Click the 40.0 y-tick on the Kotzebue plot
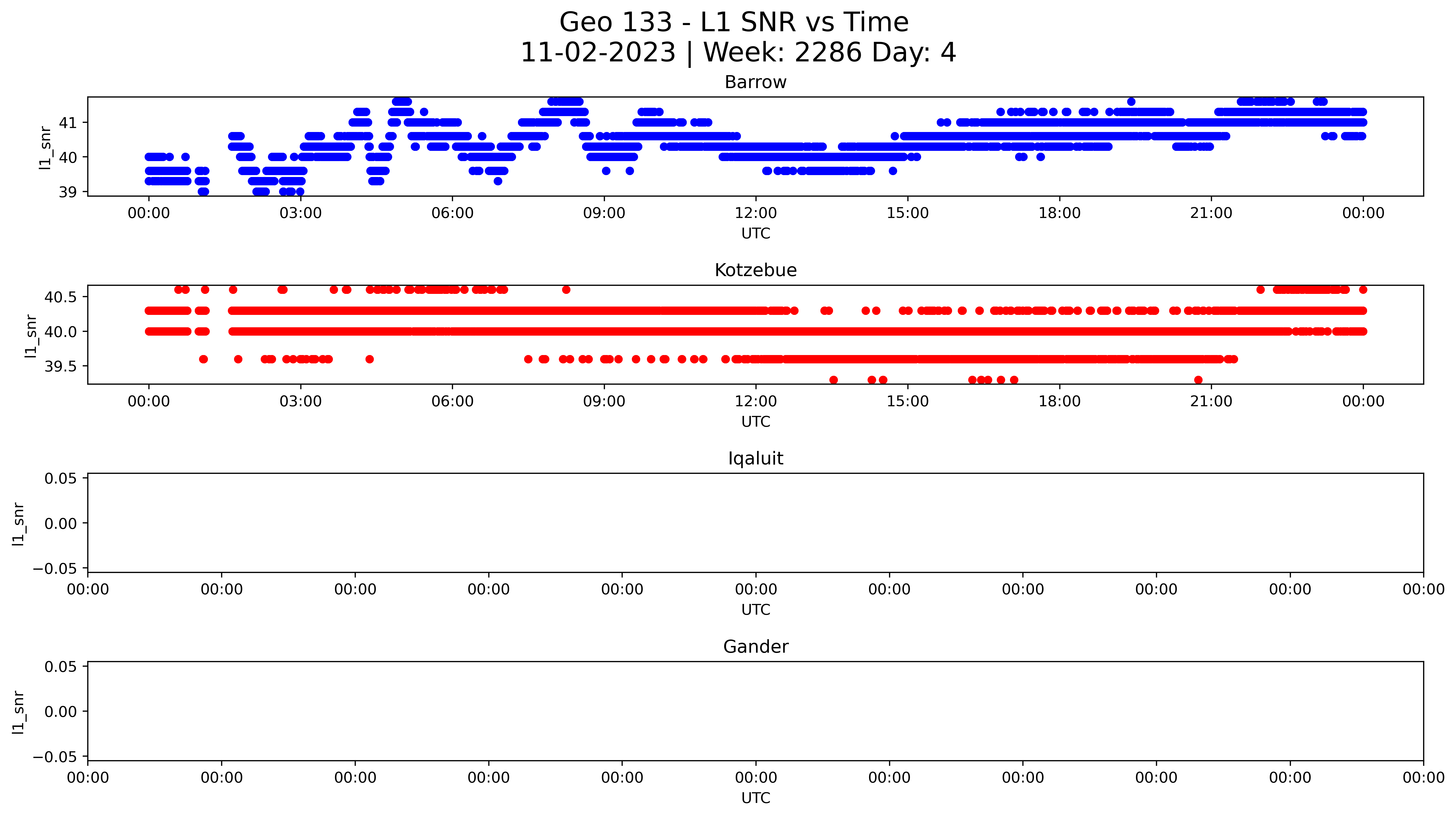Image resolution: width=1456 pixels, height=817 pixels. click(61, 332)
